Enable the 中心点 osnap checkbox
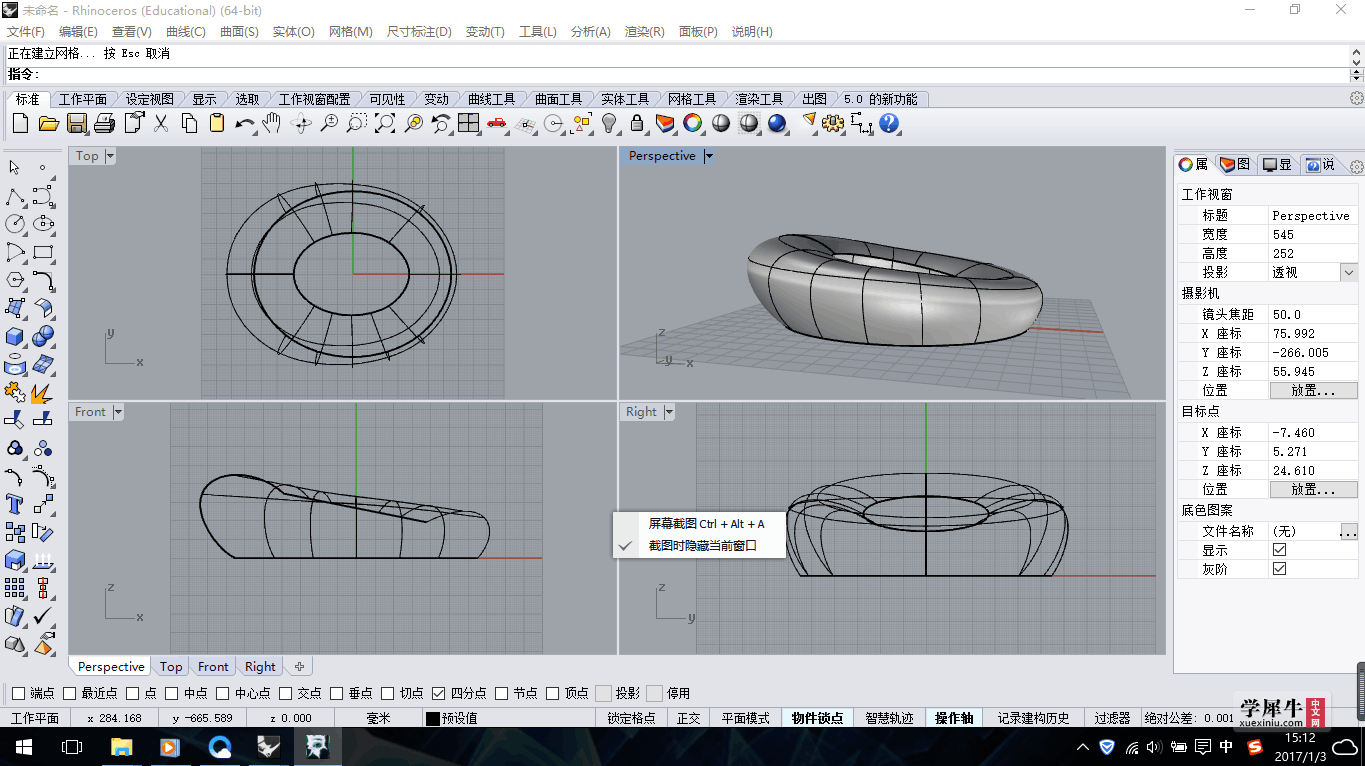This screenshot has height=766, width=1365. point(223,693)
